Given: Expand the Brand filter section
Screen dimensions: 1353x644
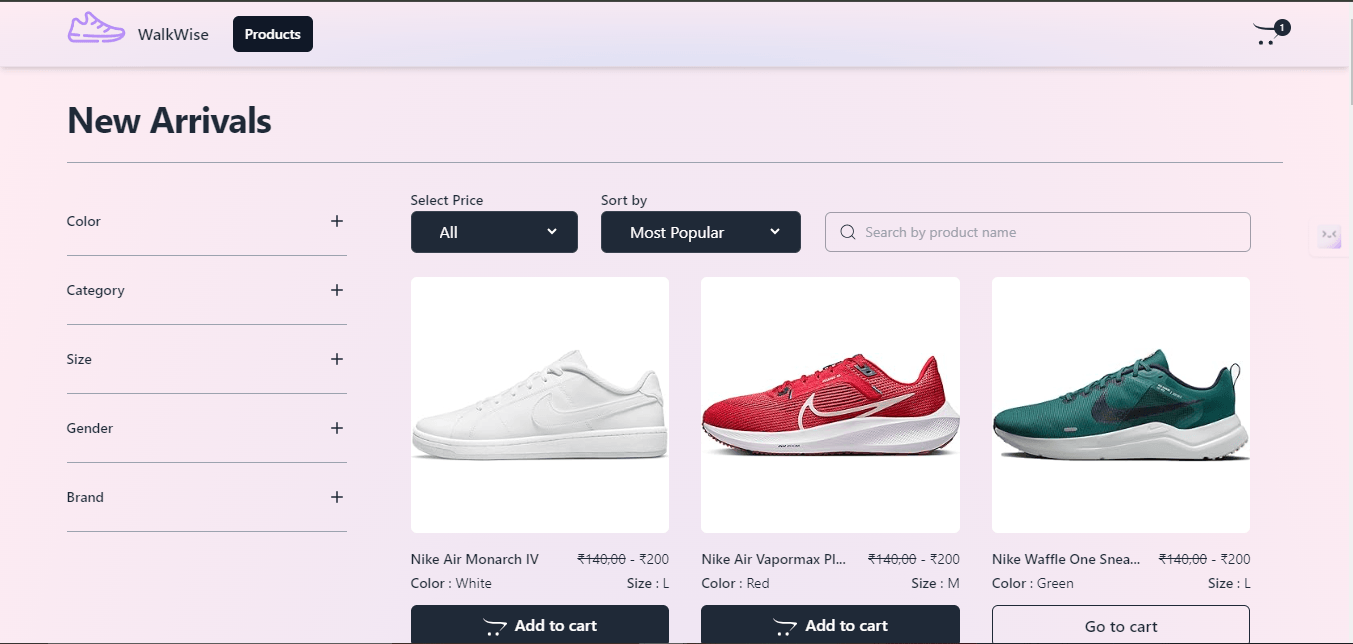Looking at the screenshot, I should click(x=207, y=497).
